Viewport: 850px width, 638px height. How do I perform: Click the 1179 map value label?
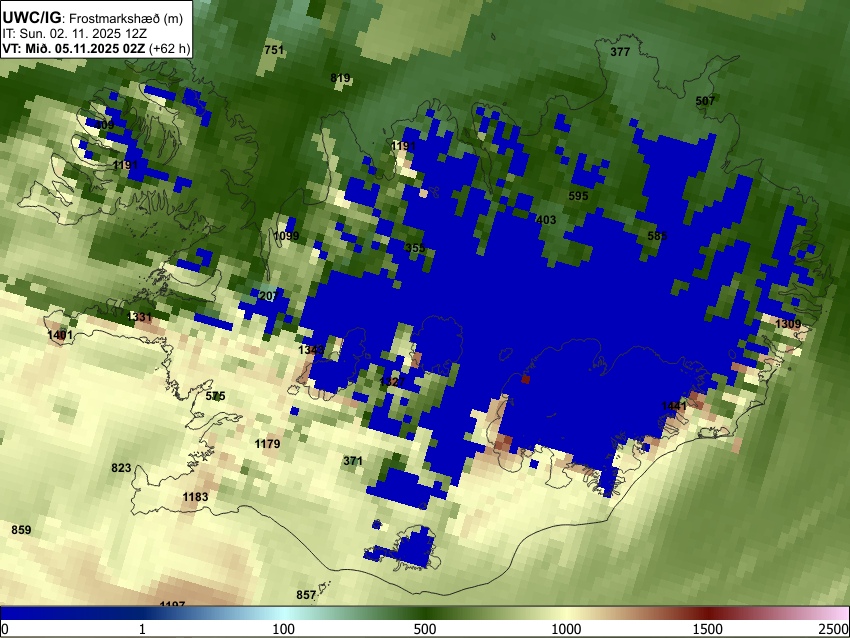click(x=267, y=444)
